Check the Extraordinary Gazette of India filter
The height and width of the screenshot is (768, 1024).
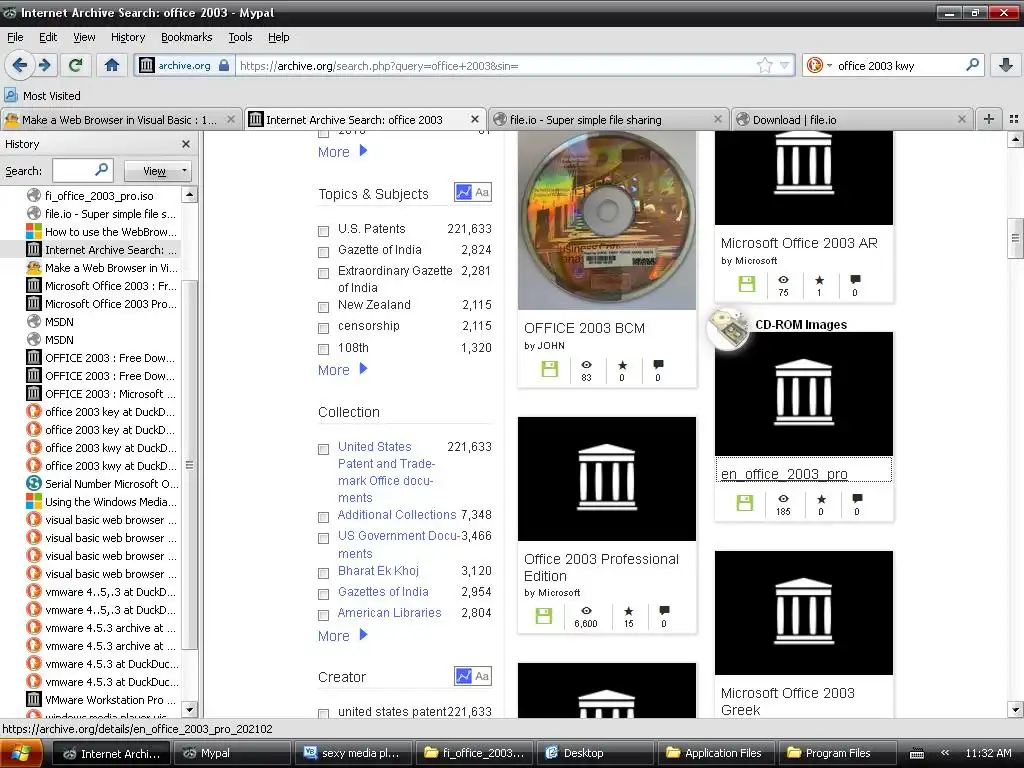(323, 272)
